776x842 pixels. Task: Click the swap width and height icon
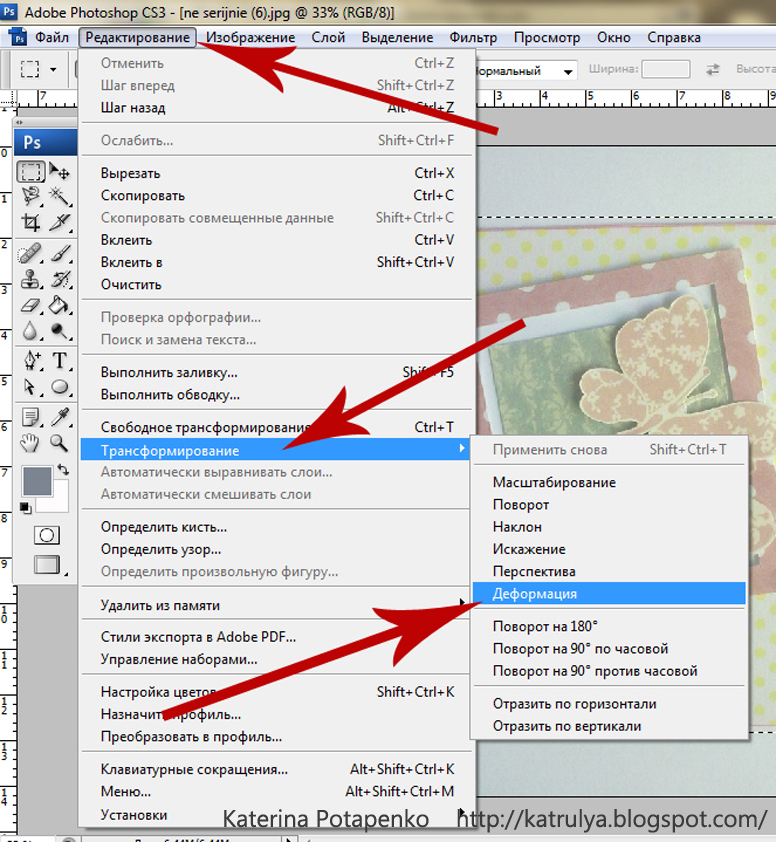click(x=713, y=69)
